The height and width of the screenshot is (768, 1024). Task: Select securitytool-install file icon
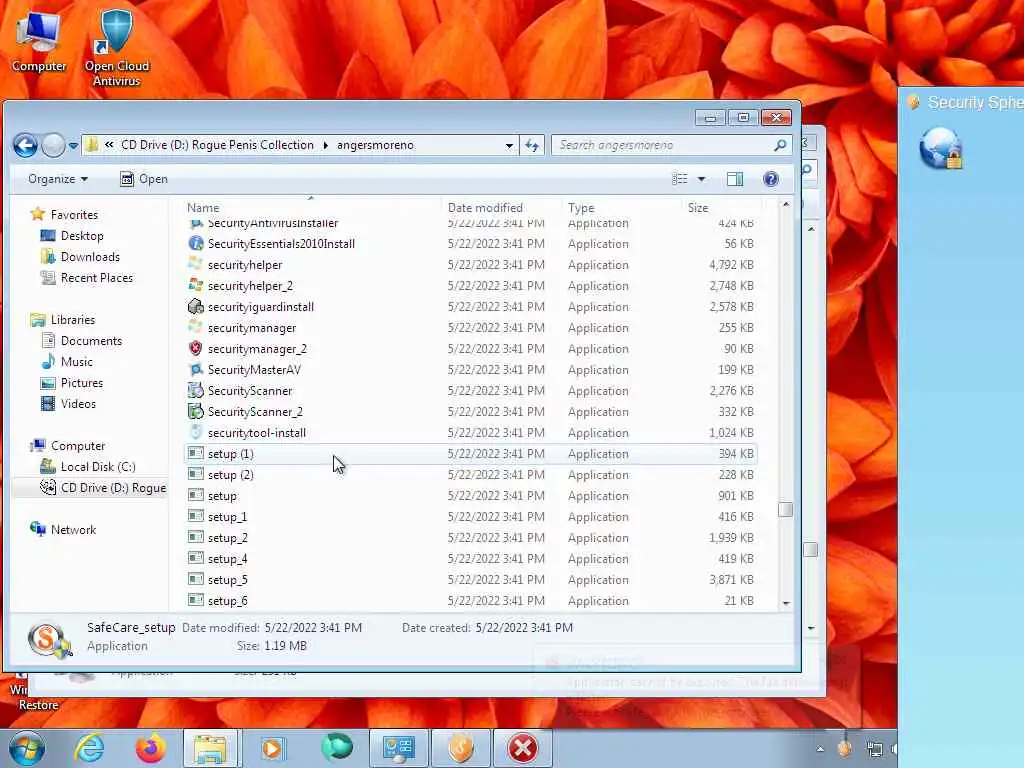(195, 432)
